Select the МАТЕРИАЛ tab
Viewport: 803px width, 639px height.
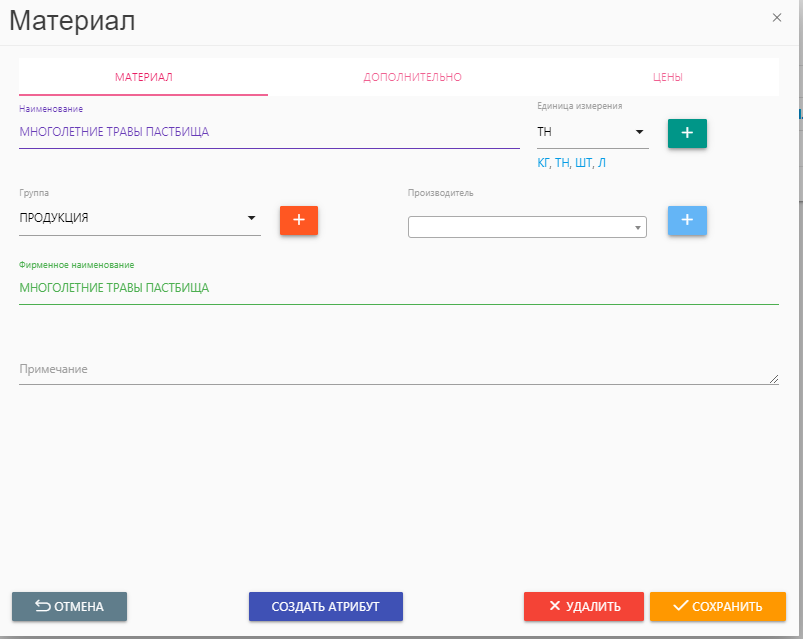(143, 77)
